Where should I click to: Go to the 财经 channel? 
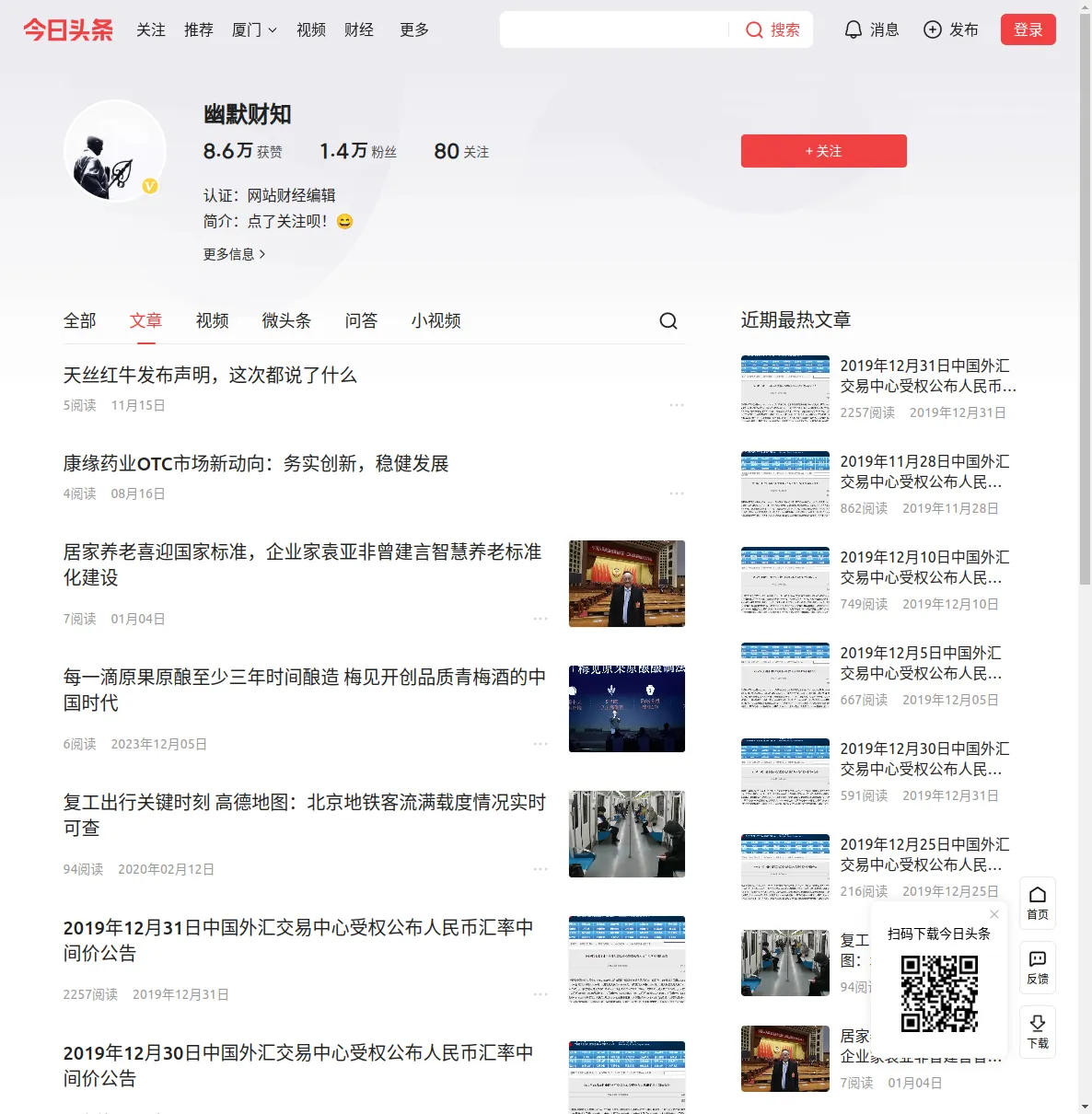(359, 30)
